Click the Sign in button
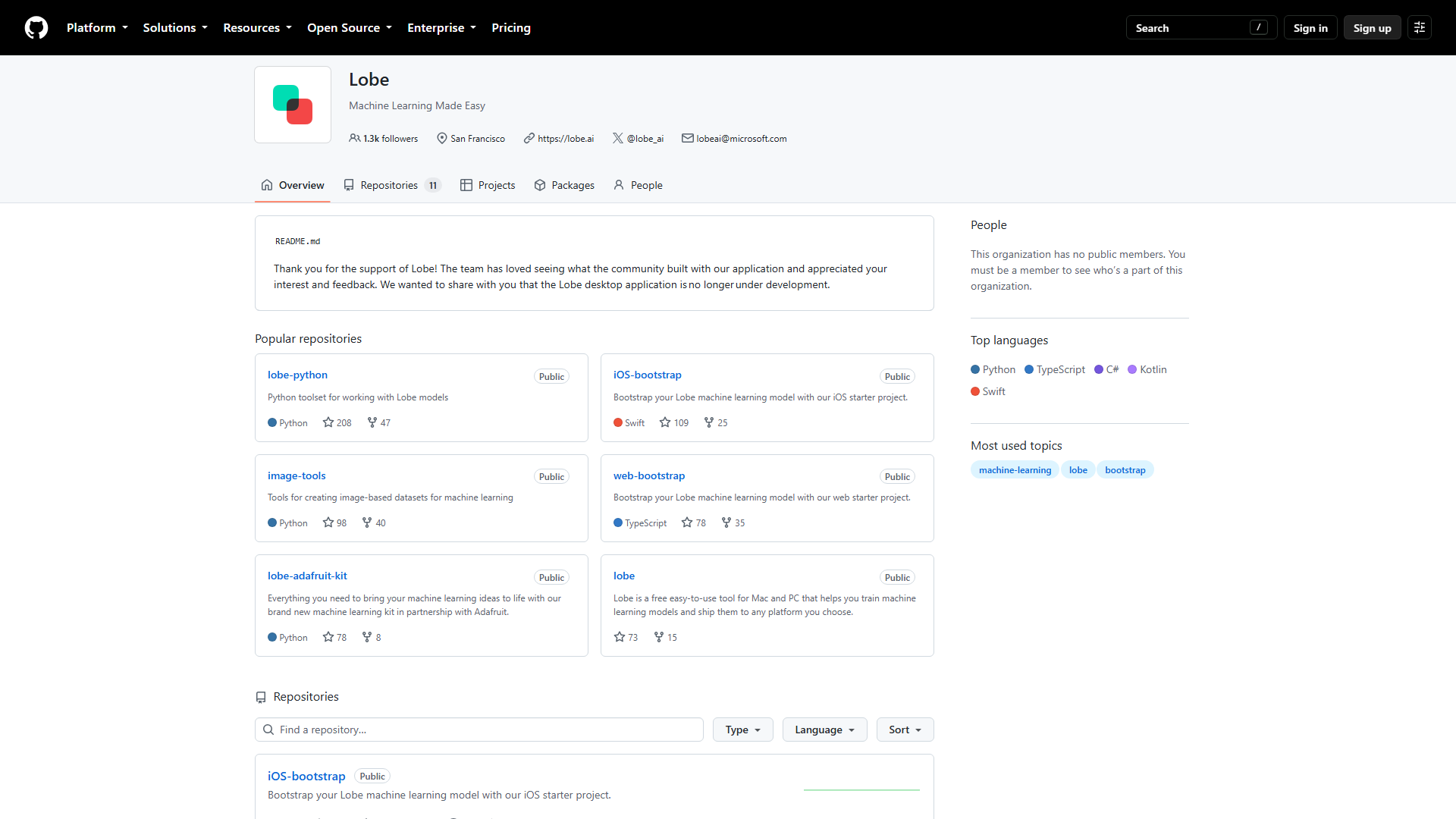This screenshot has width=1456, height=819. tap(1310, 28)
